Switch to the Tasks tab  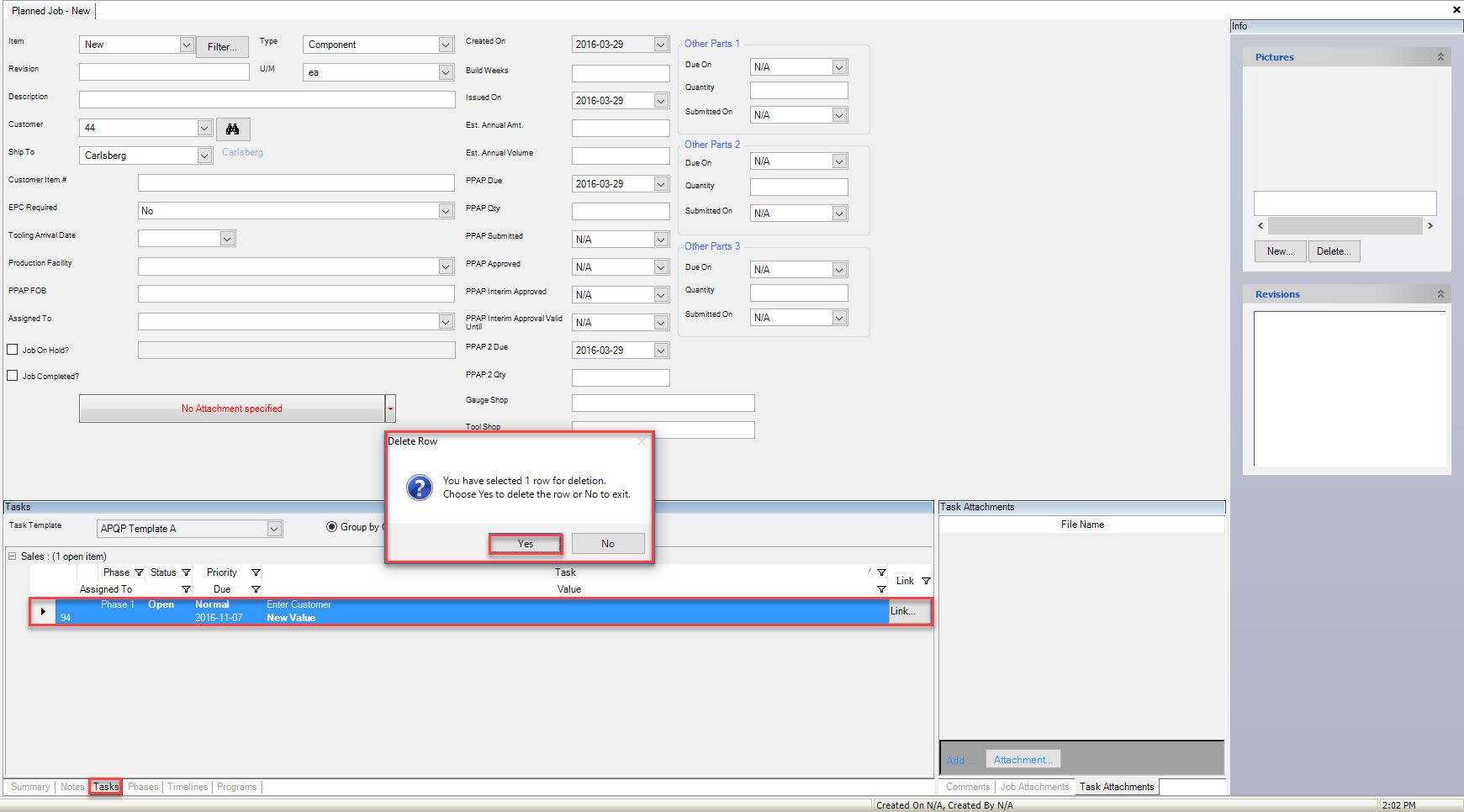[106, 787]
